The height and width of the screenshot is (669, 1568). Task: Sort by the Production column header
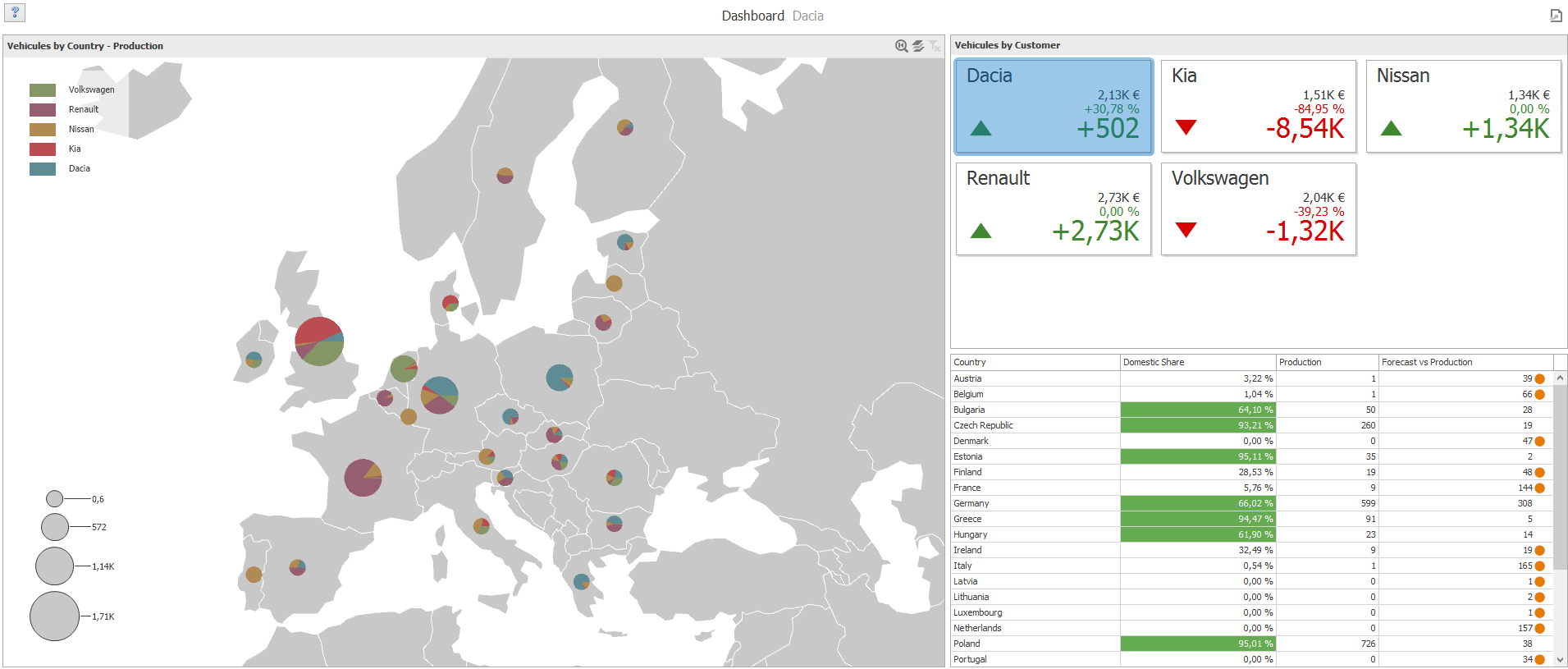pyautogui.click(x=1327, y=362)
